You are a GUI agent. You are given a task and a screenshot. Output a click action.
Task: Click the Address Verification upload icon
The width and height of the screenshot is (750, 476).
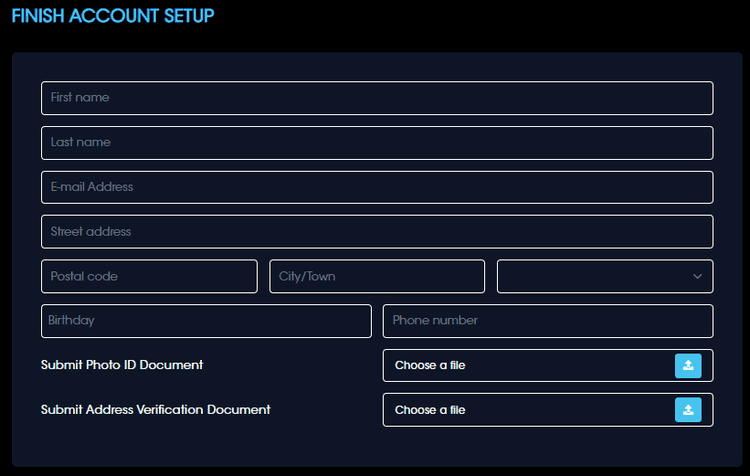[688, 409]
